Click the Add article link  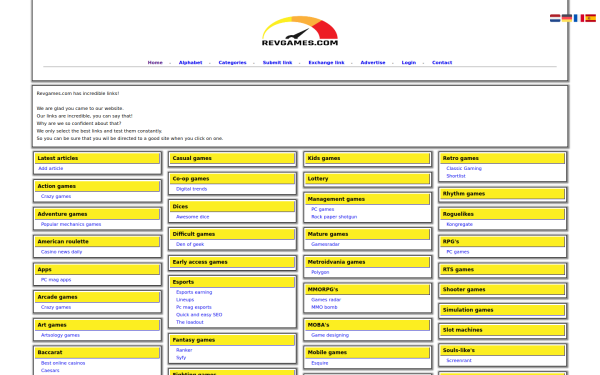pos(51,168)
